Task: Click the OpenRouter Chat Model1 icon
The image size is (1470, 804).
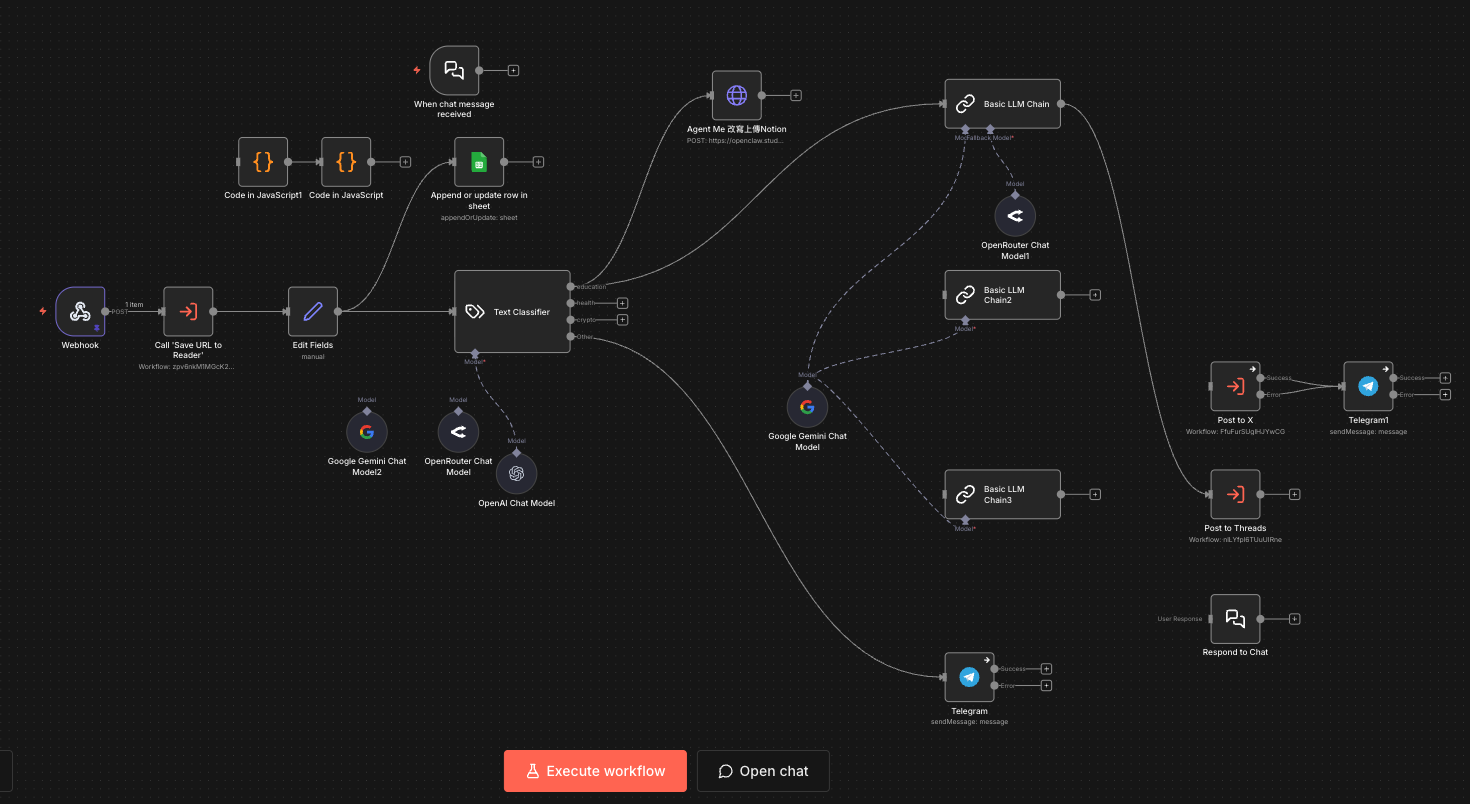Action: tap(1015, 216)
